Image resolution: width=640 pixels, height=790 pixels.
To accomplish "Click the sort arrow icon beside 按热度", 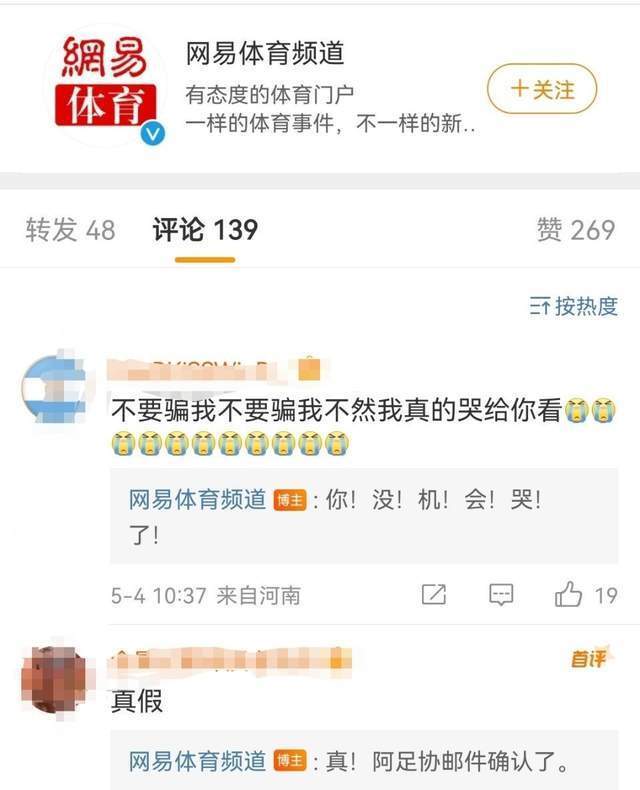I will point(540,306).
